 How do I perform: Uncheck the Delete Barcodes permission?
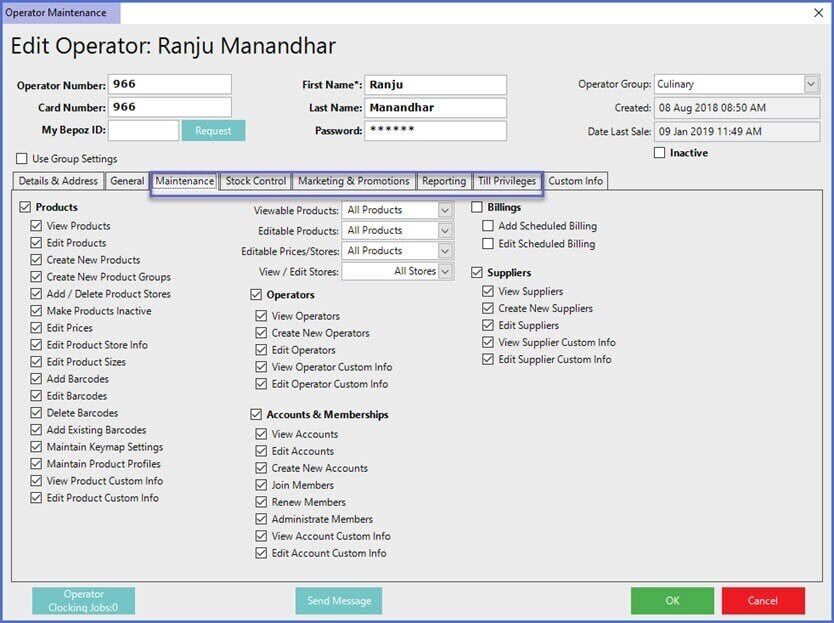37,413
